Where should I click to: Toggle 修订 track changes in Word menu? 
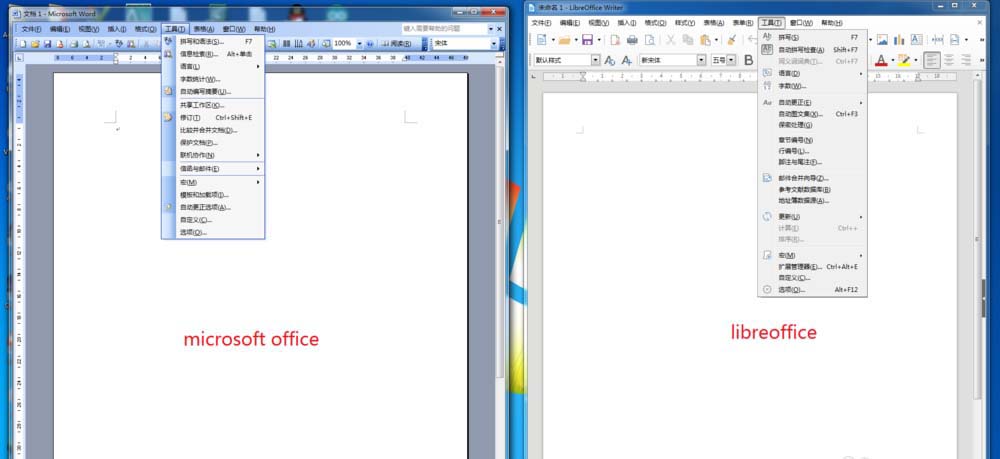point(213,117)
